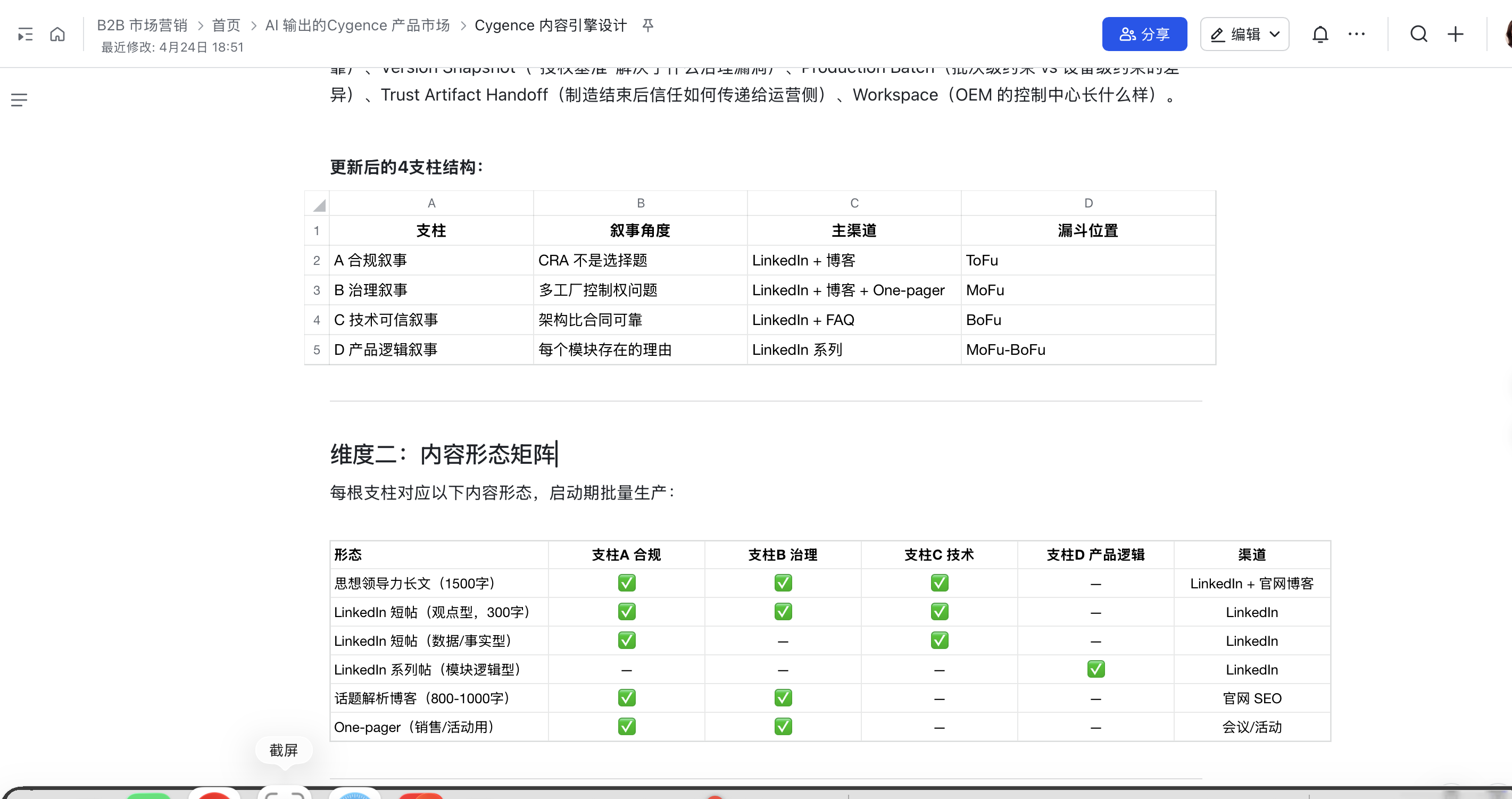This screenshot has width=1512, height=799.
Task: Open the home icon in header
Action: 57,35
